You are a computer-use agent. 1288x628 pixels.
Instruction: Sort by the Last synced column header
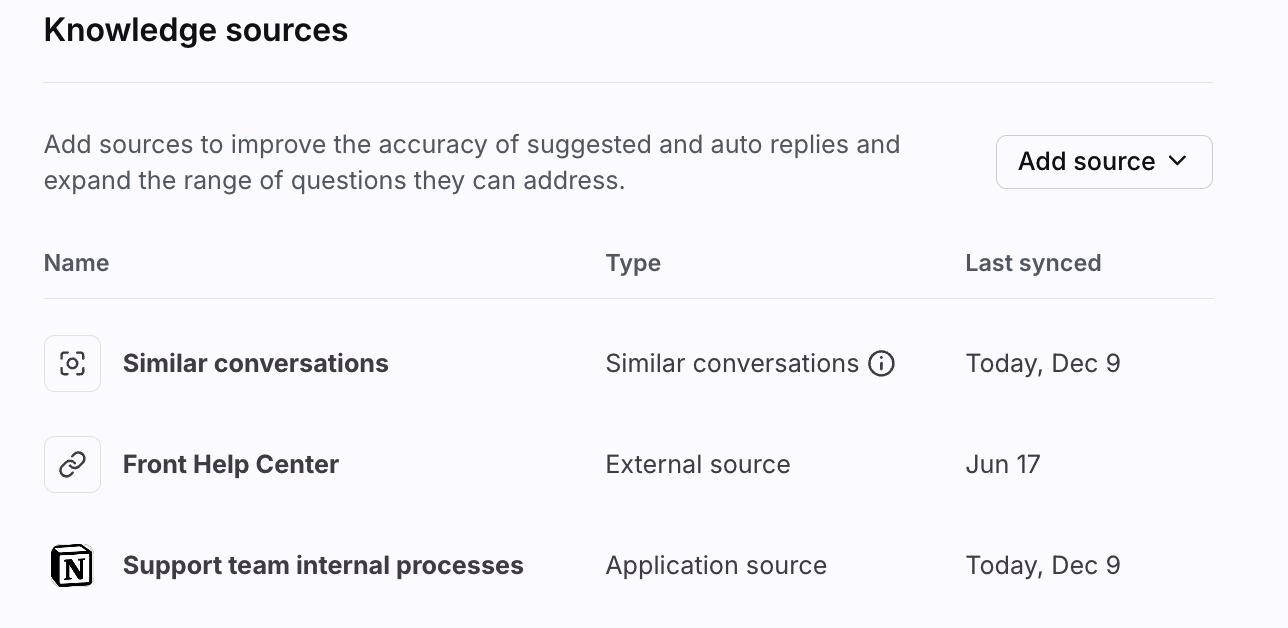(x=1033, y=263)
